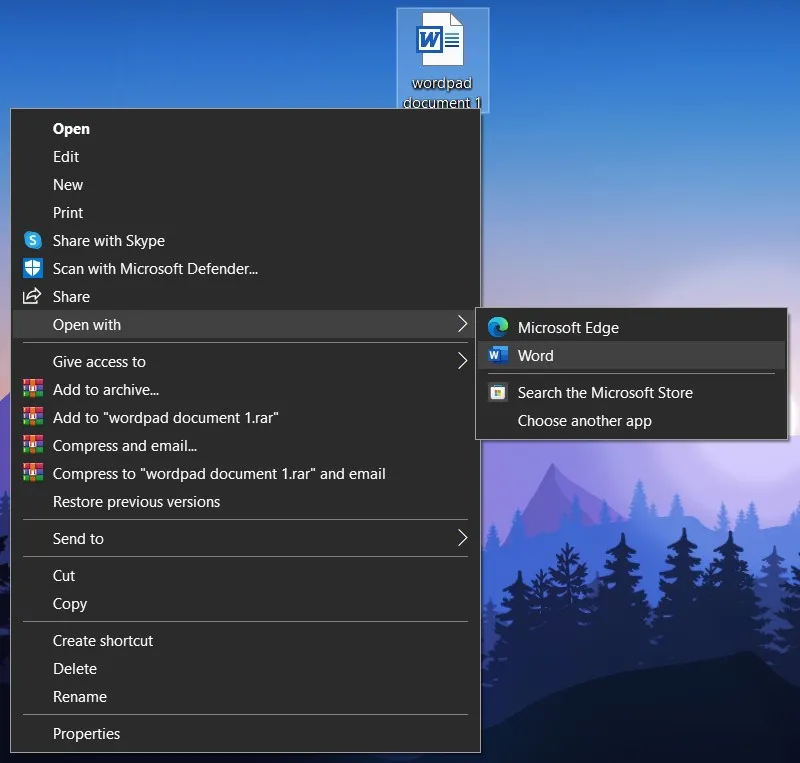
Task: Expand the Open with submenu chevron
Action: (463, 325)
